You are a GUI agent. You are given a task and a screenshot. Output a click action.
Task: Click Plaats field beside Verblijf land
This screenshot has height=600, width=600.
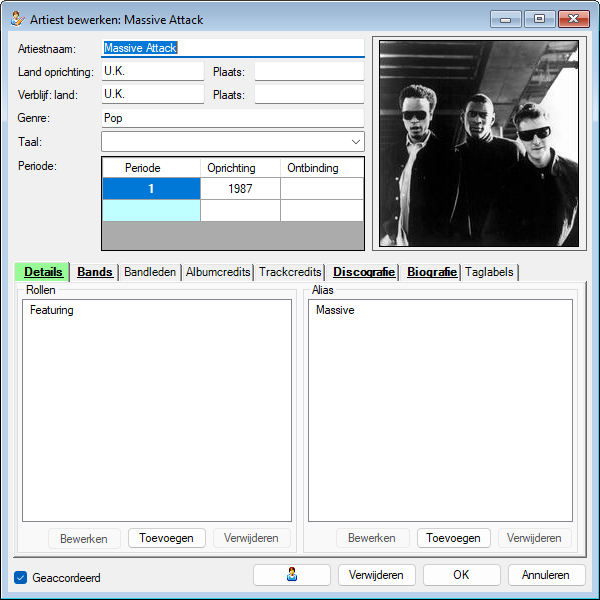(309, 94)
